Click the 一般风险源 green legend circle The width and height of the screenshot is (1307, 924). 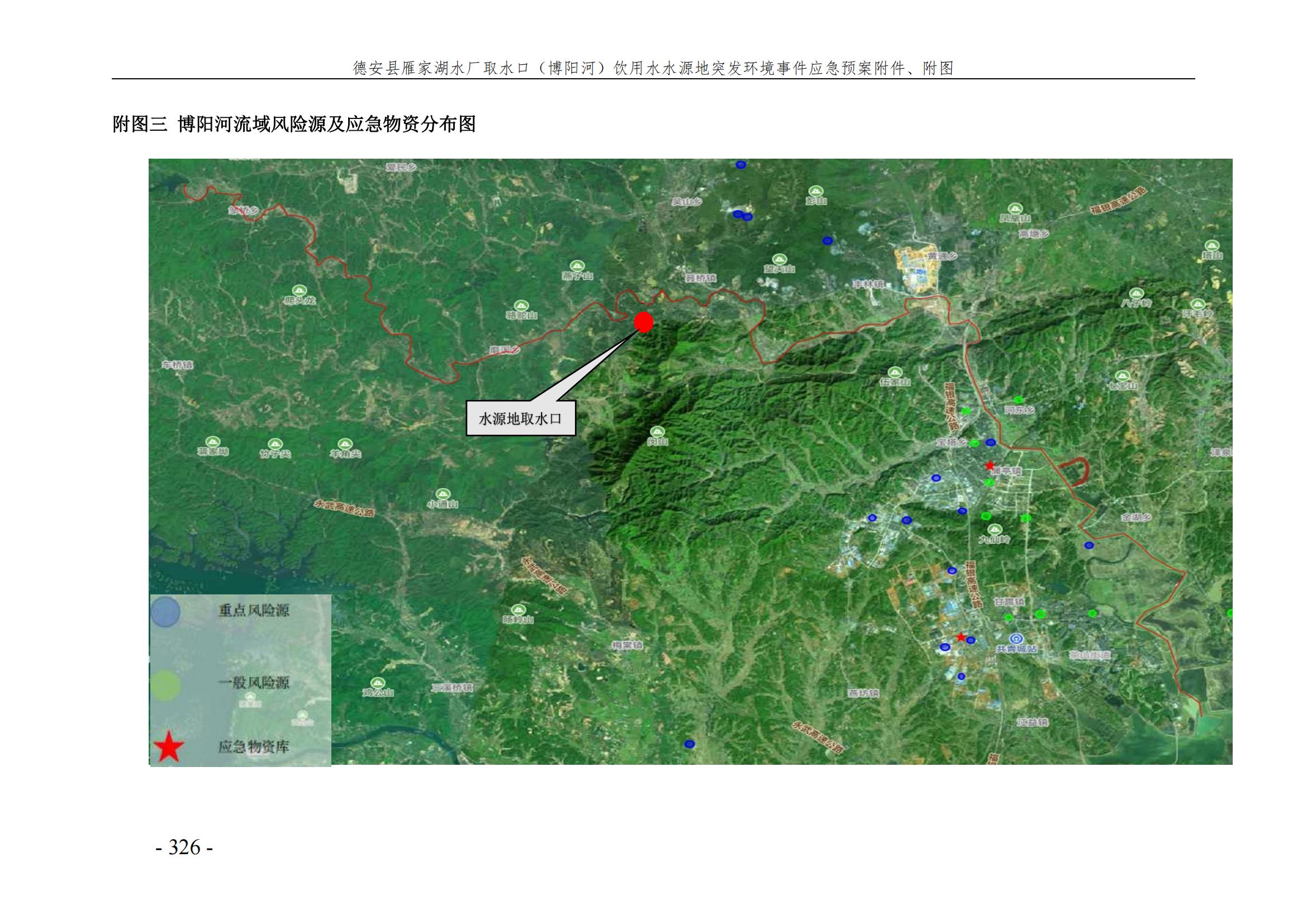tap(165, 685)
